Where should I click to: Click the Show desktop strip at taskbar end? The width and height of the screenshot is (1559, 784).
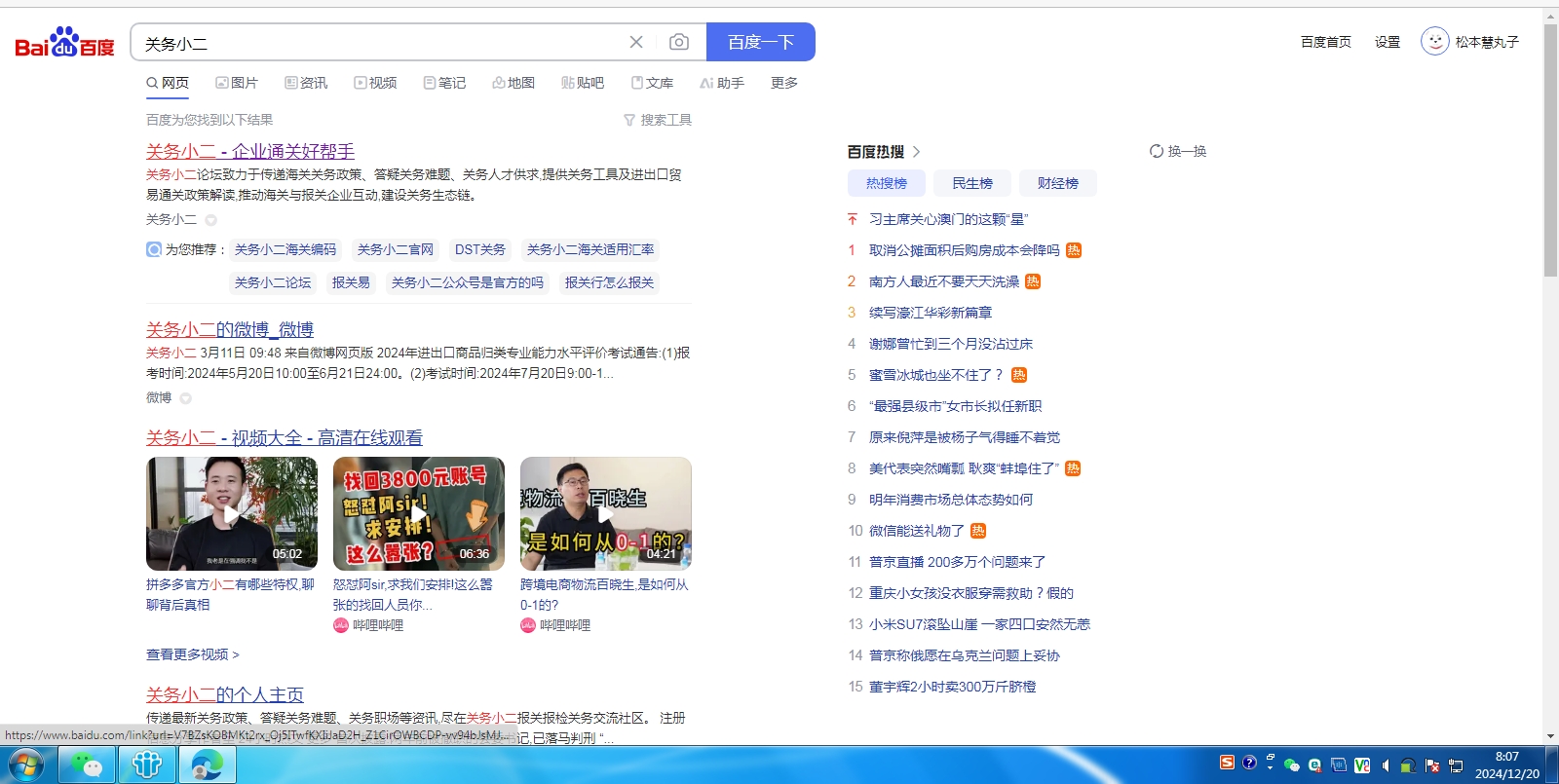[x=1552, y=765]
